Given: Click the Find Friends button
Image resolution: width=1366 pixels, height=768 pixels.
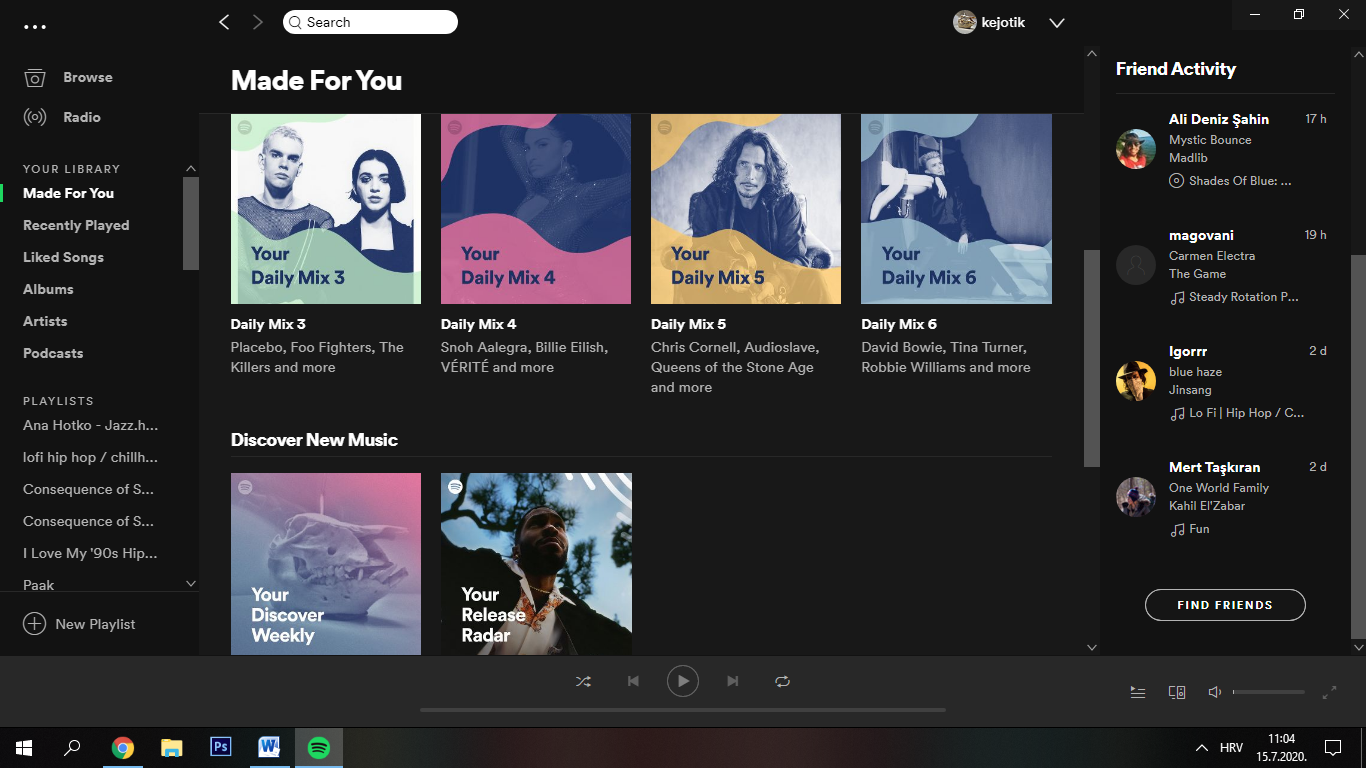Looking at the screenshot, I should 1225,605.
